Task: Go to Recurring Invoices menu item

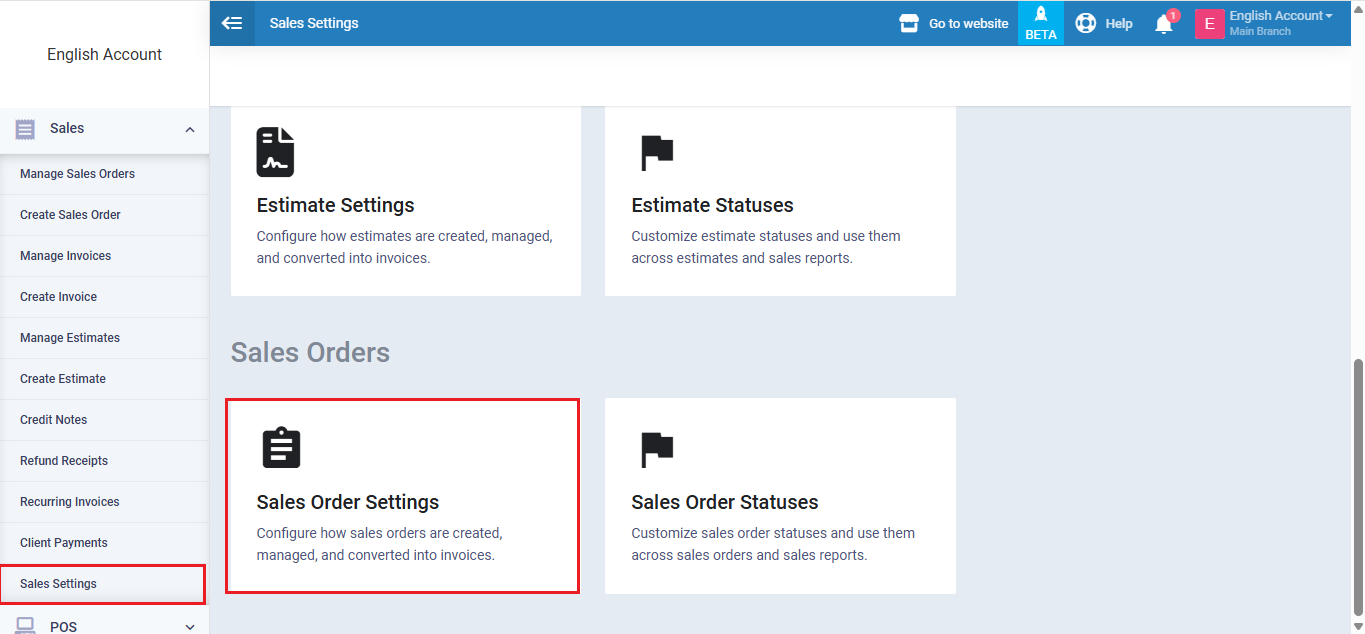Action: pyautogui.click(x=69, y=502)
